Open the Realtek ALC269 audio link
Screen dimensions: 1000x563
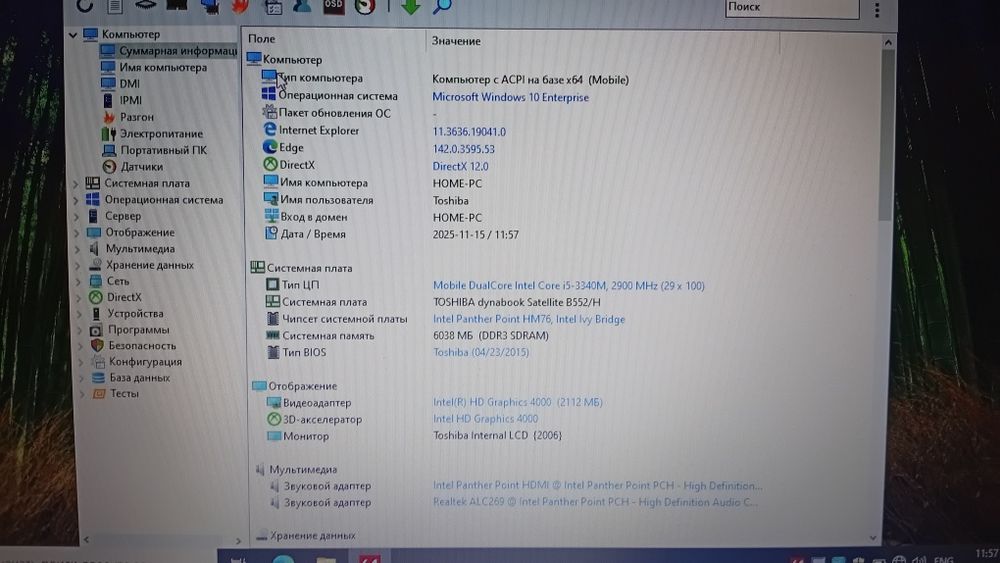click(596, 502)
